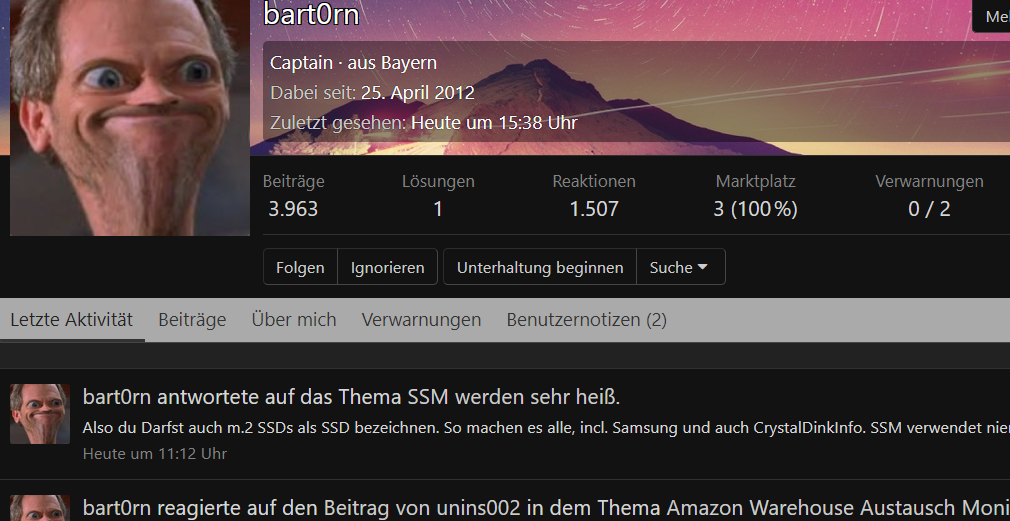Open the Beiträge tab
Viewport: 1010px width, 521px height.
click(x=192, y=319)
